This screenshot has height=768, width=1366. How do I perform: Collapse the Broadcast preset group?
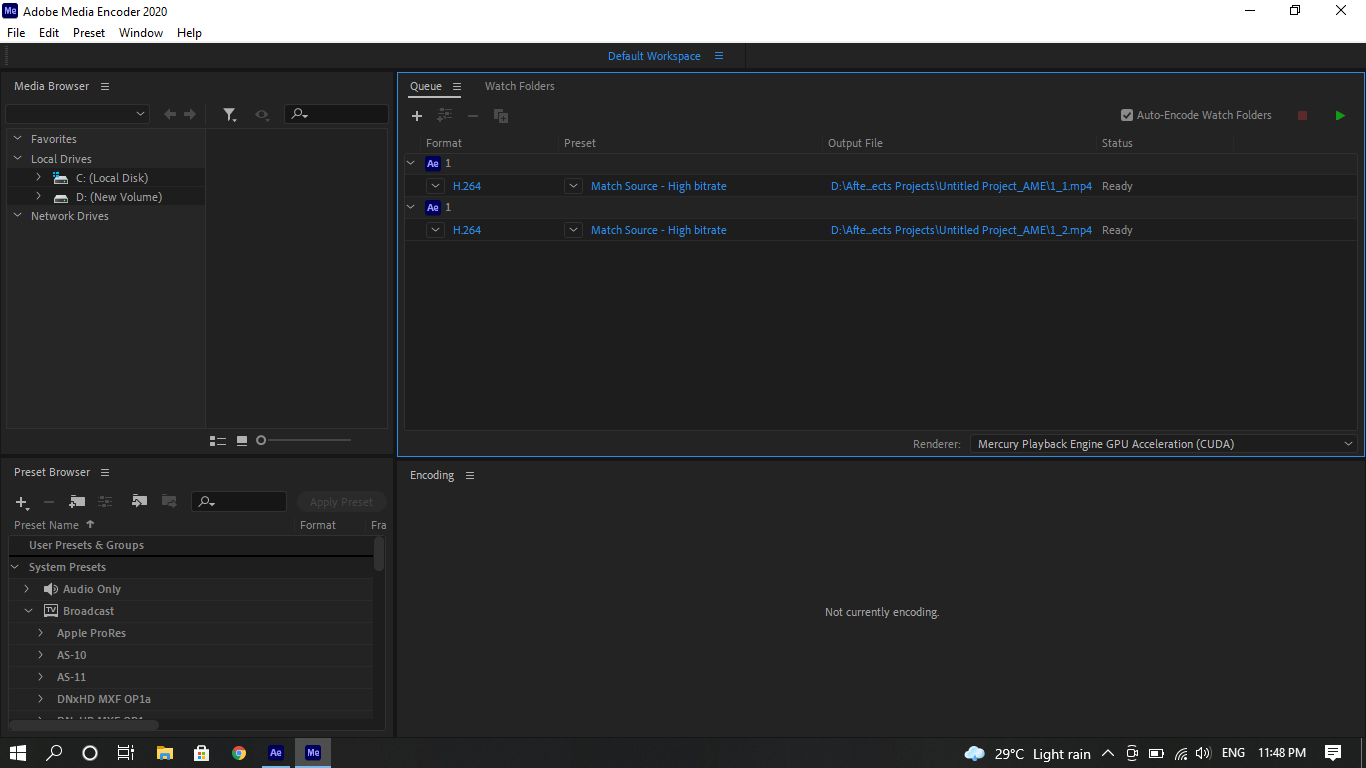(x=28, y=611)
